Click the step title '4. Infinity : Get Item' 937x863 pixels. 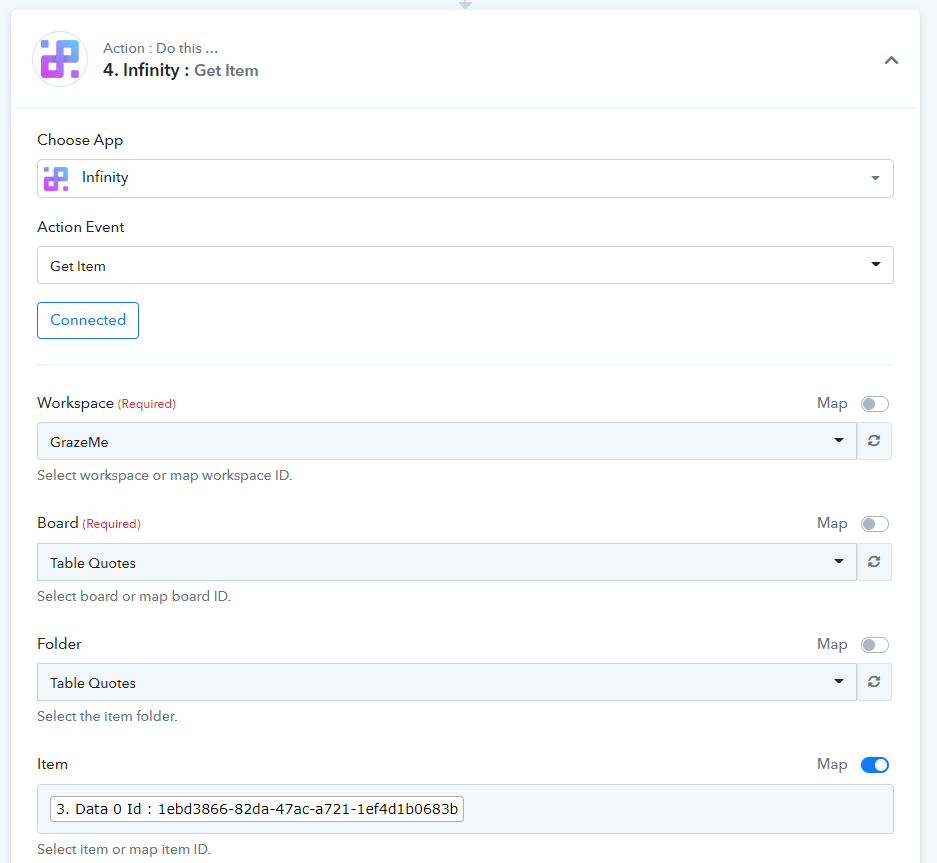[180, 71]
